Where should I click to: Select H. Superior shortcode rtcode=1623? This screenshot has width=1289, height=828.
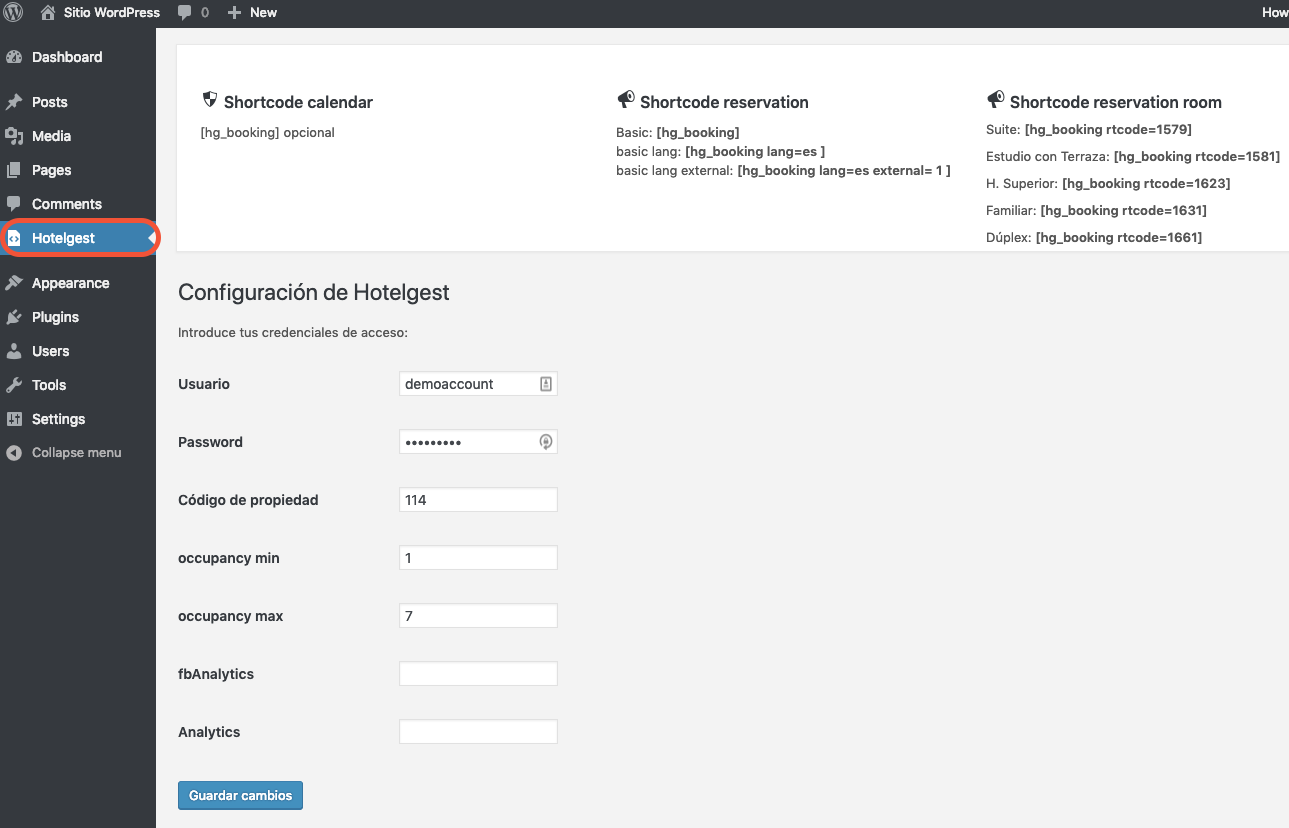[x=1108, y=183]
